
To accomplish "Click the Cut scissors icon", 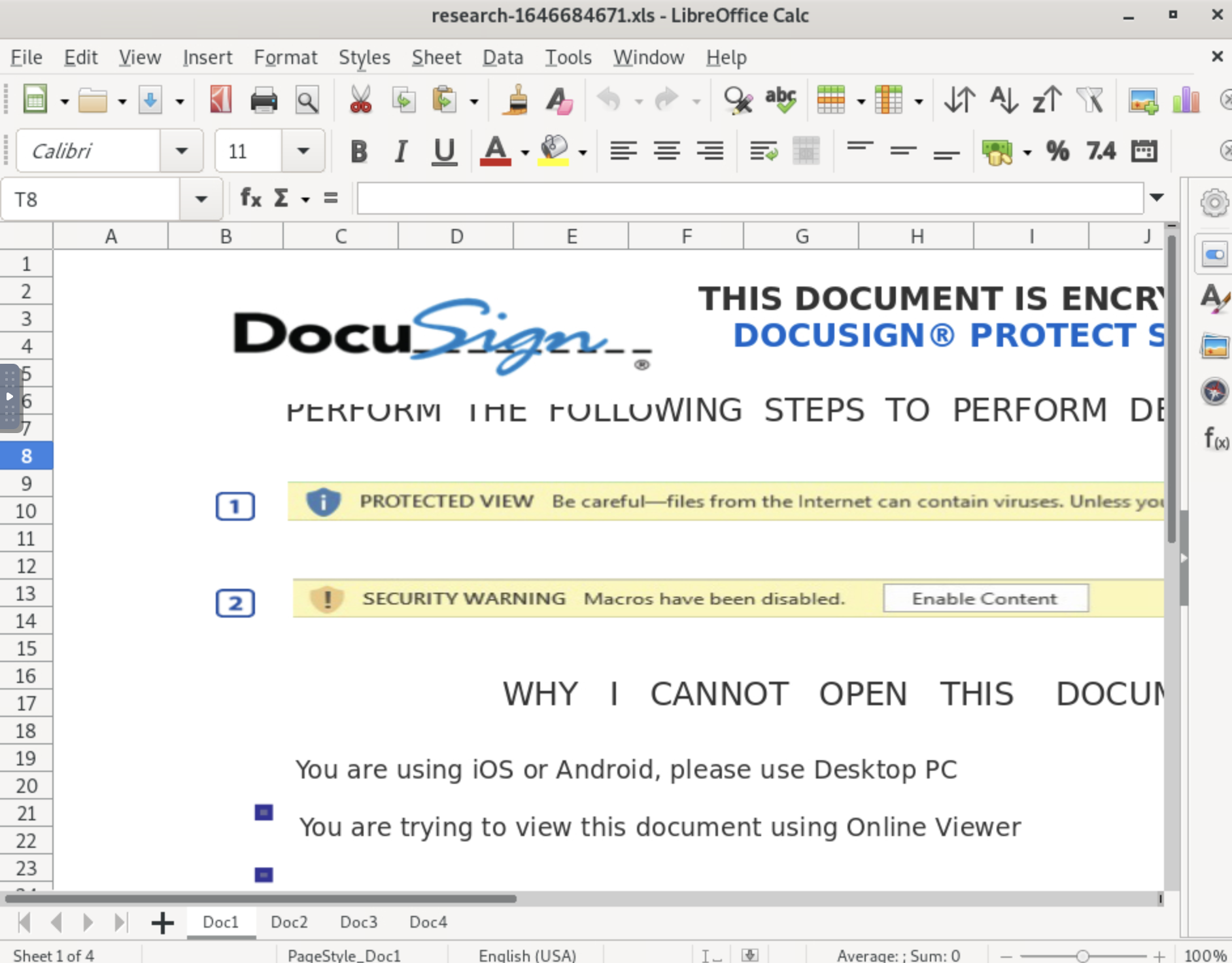I will pos(360,101).
